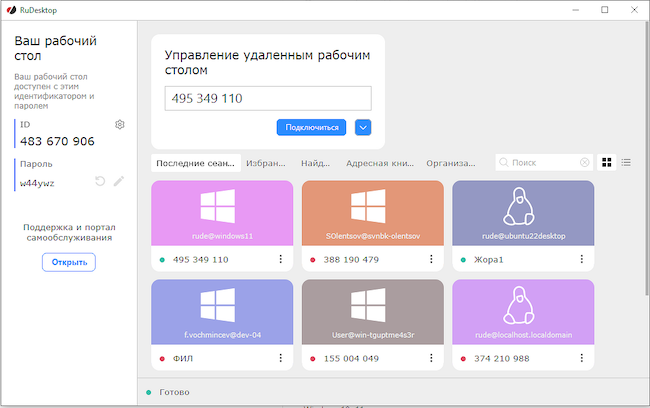
Task: Clear the search field with the X icon
Action: (x=585, y=163)
